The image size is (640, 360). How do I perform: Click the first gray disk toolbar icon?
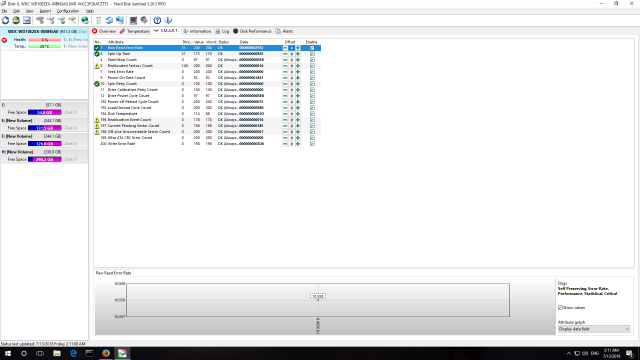pyautogui.click(x=40, y=20)
